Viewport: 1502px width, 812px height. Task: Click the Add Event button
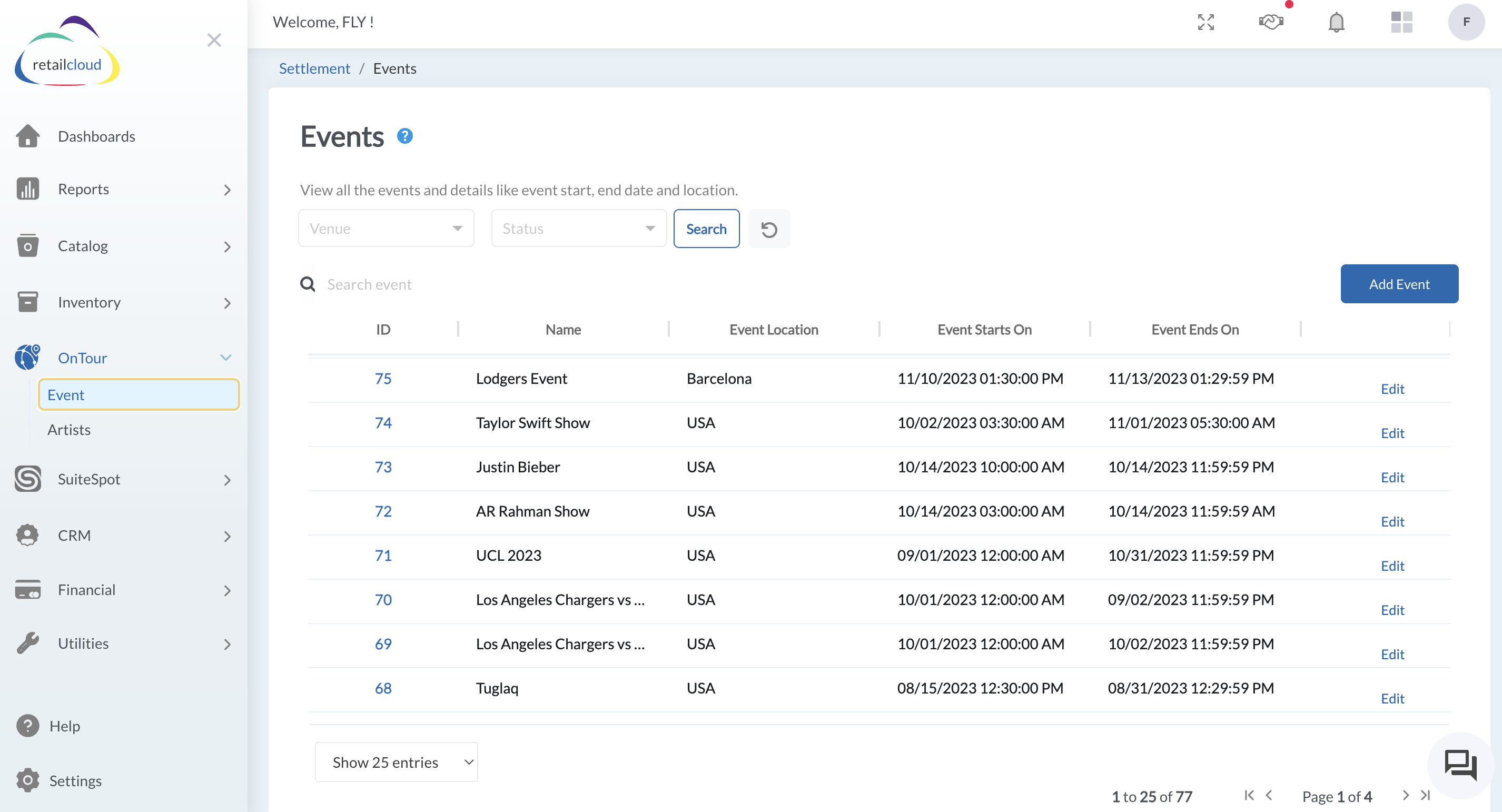tap(1399, 284)
